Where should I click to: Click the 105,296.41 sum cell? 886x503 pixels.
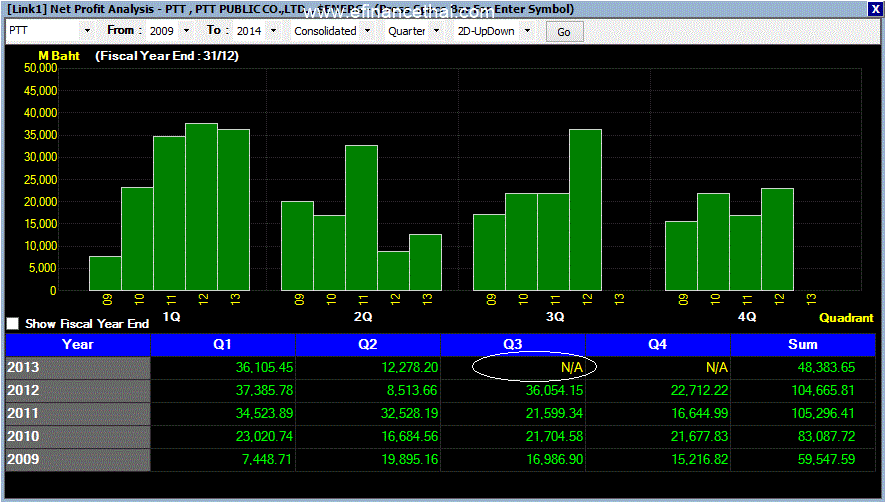click(x=803, y=414)
